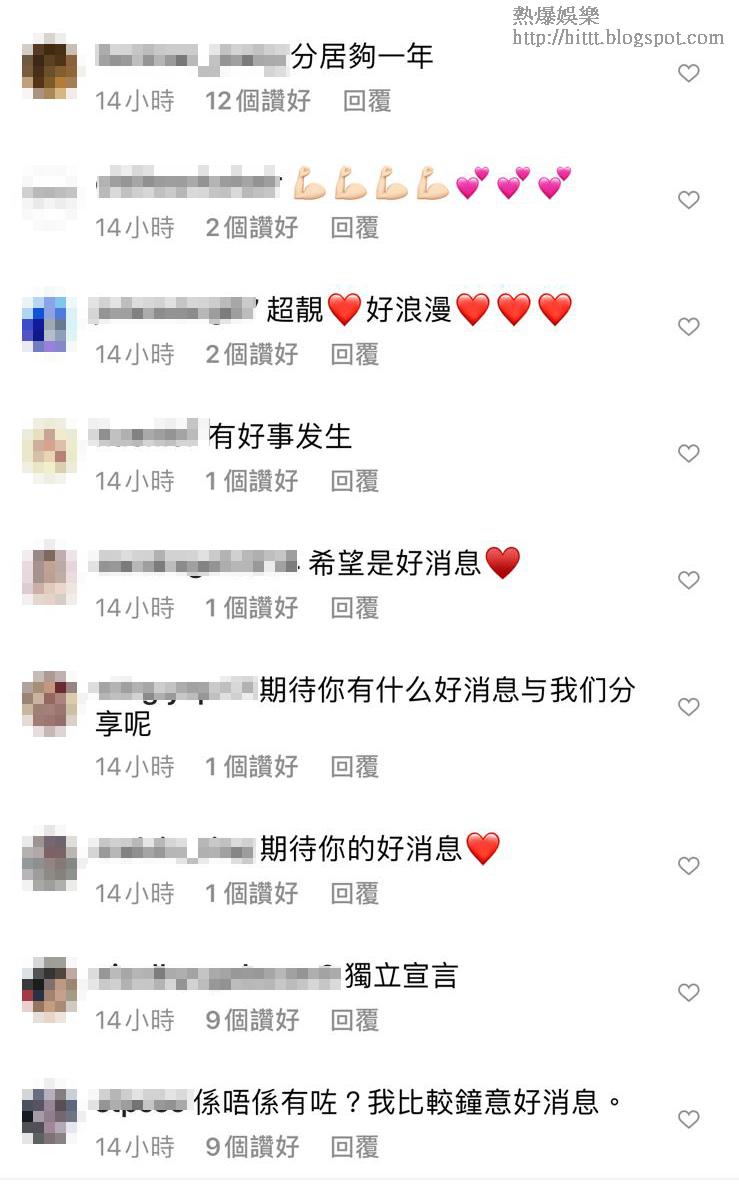This screenshot has width=739, height=1188.
Task: Reply to the '分居夠一年' comment
Action: click(x=367, y=101)
